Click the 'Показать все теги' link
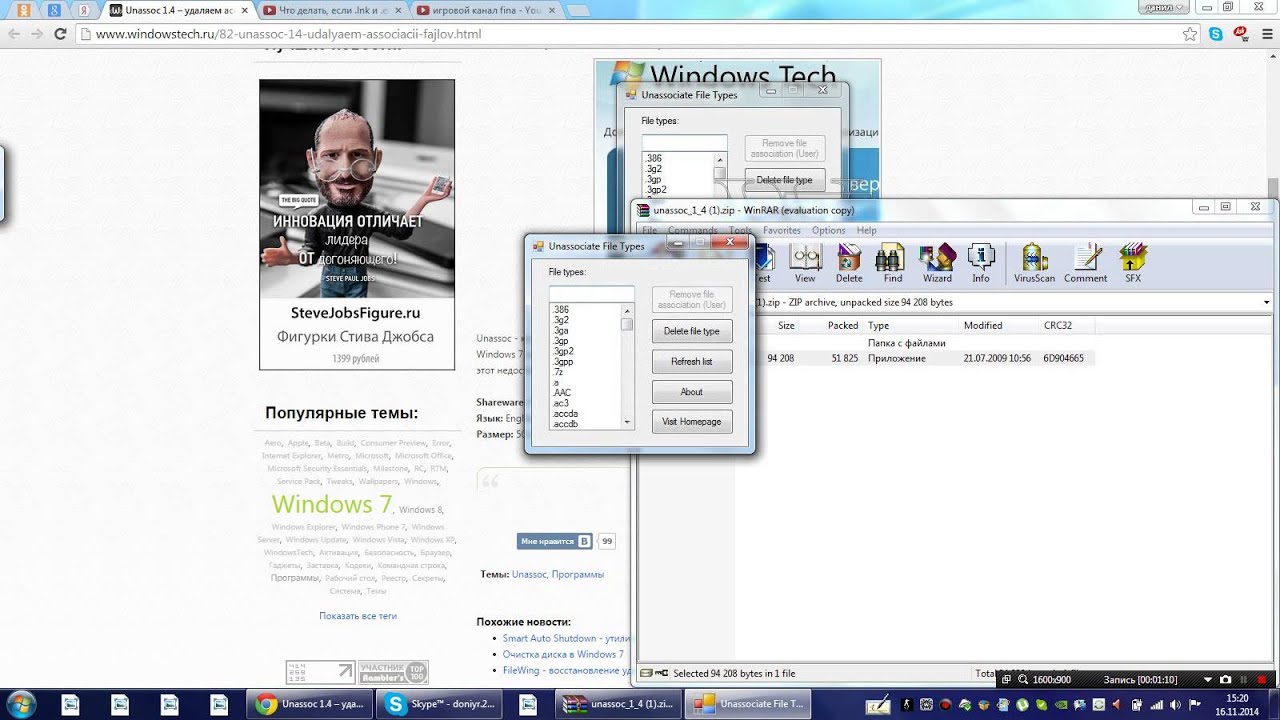The image size is (1280, 720). 358,616
